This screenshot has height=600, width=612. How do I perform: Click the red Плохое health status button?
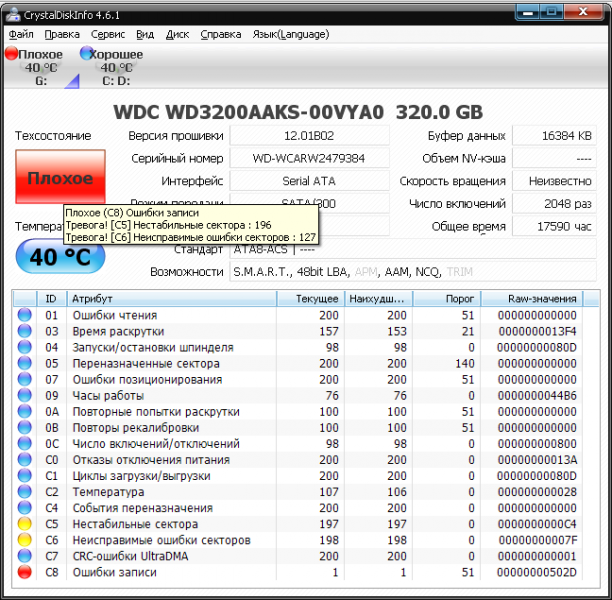click(x=60, y=176)
